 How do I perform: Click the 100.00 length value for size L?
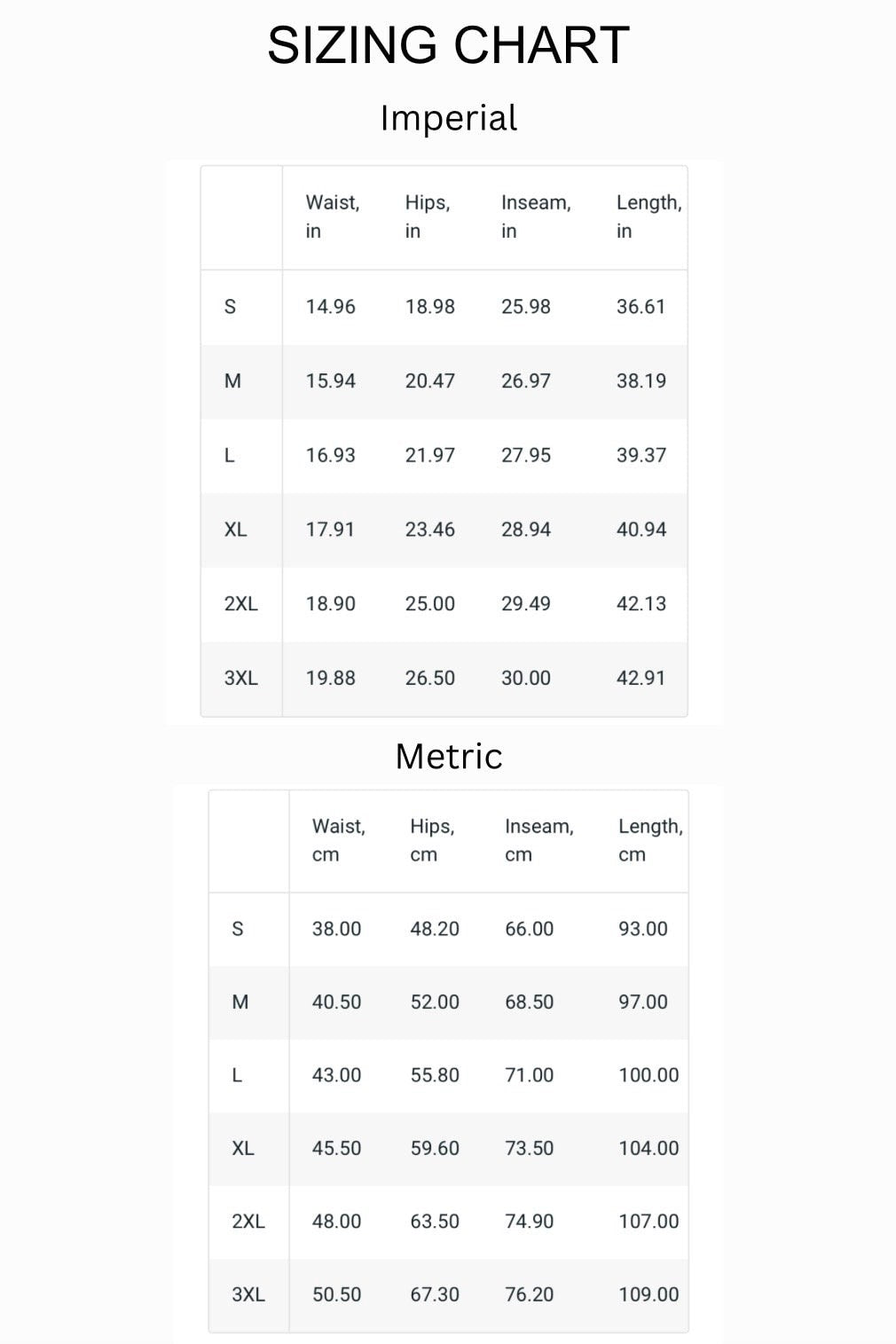point(648,1075)
